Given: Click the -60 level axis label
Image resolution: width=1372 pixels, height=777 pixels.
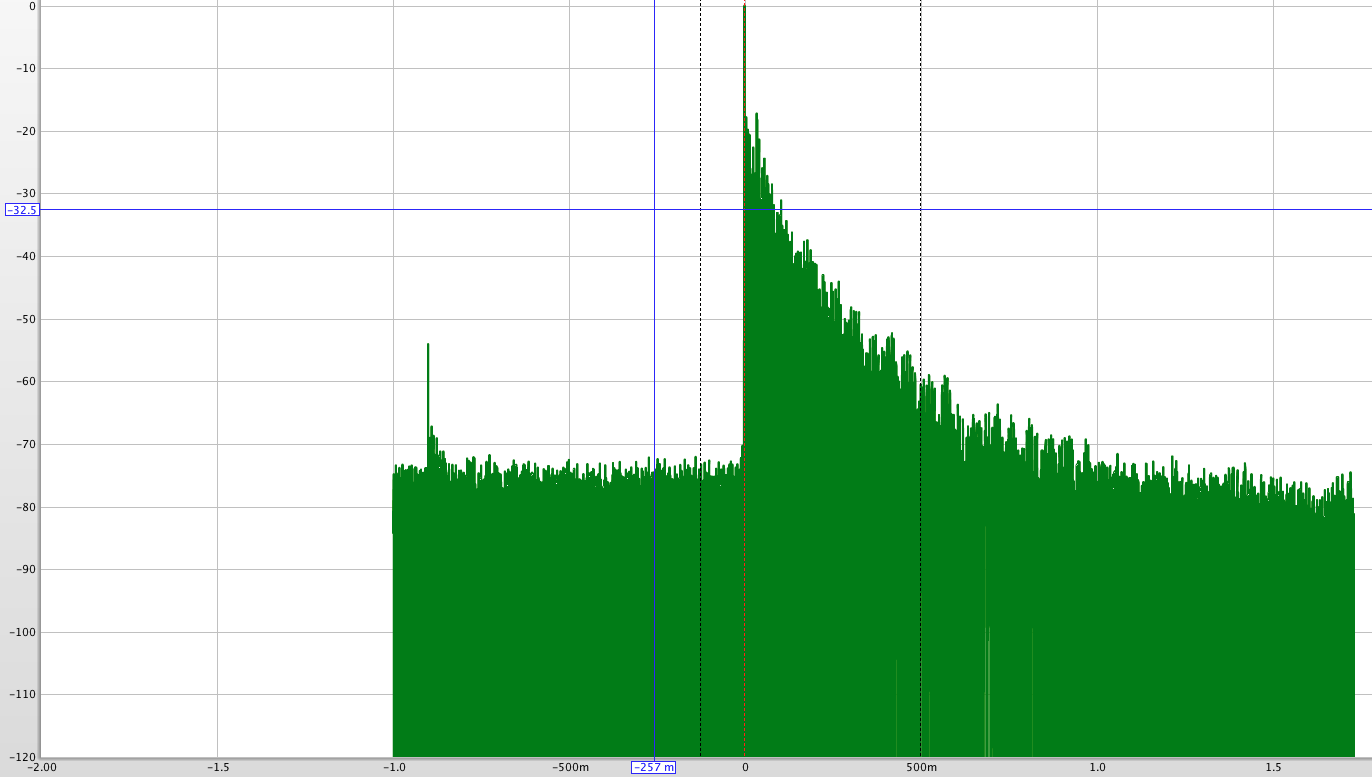Looking at the screenshot, I should click(26, 382).
